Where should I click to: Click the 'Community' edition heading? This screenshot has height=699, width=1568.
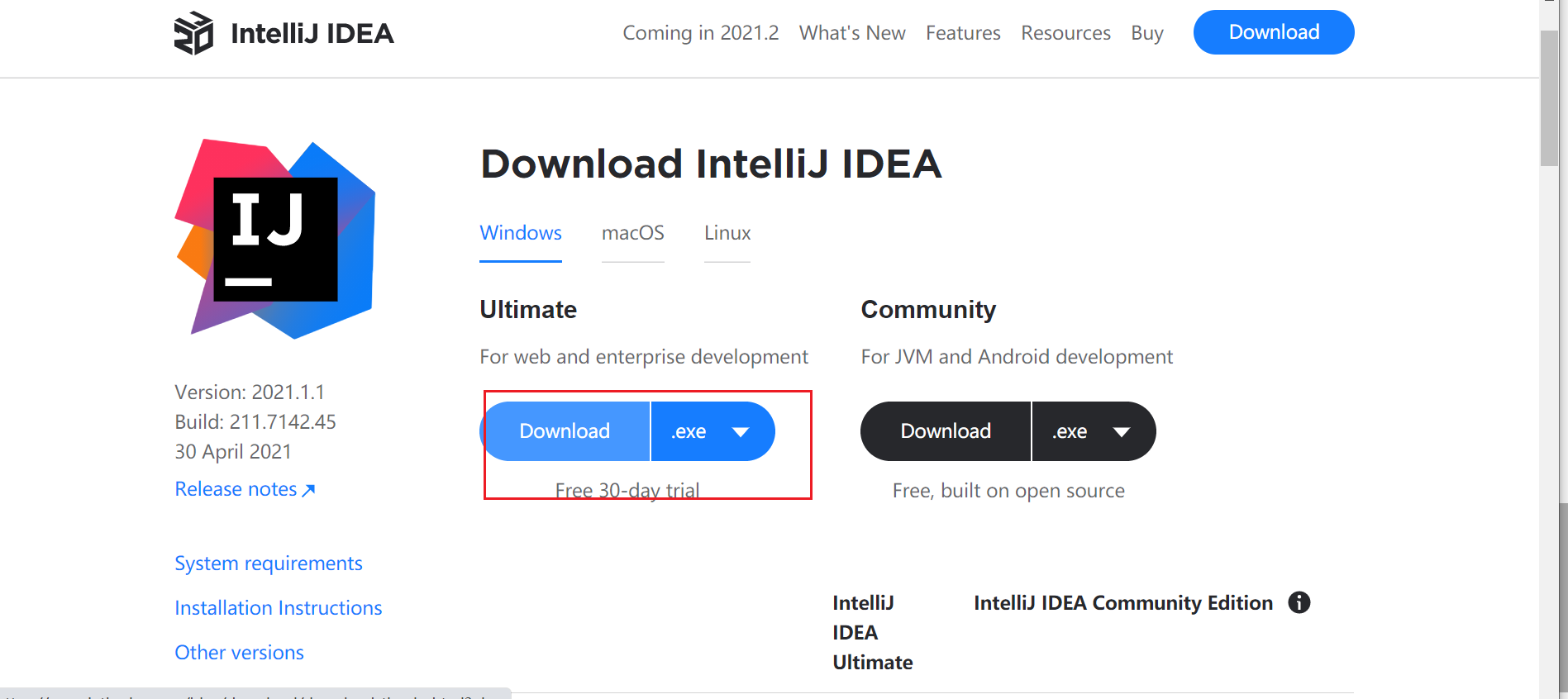[928, 310]
